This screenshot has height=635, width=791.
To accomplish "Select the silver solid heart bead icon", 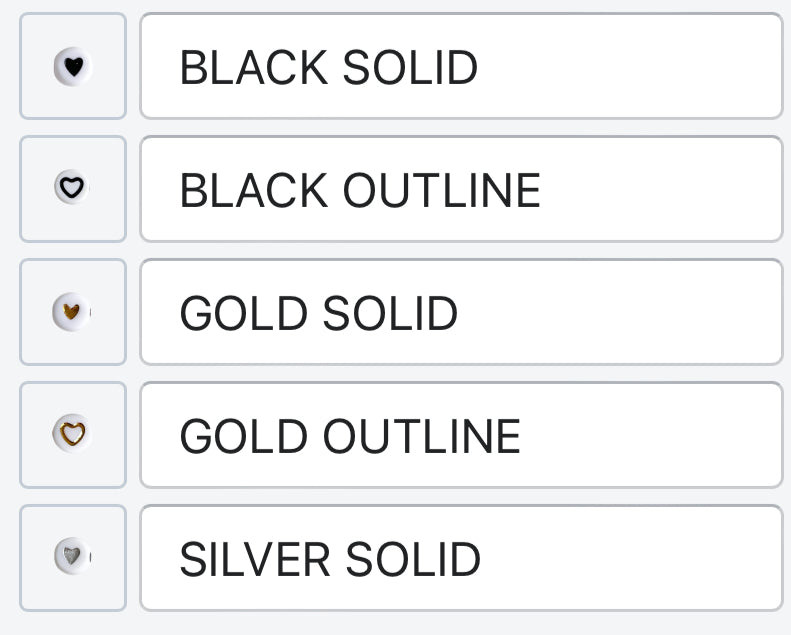I will [72, 556].
